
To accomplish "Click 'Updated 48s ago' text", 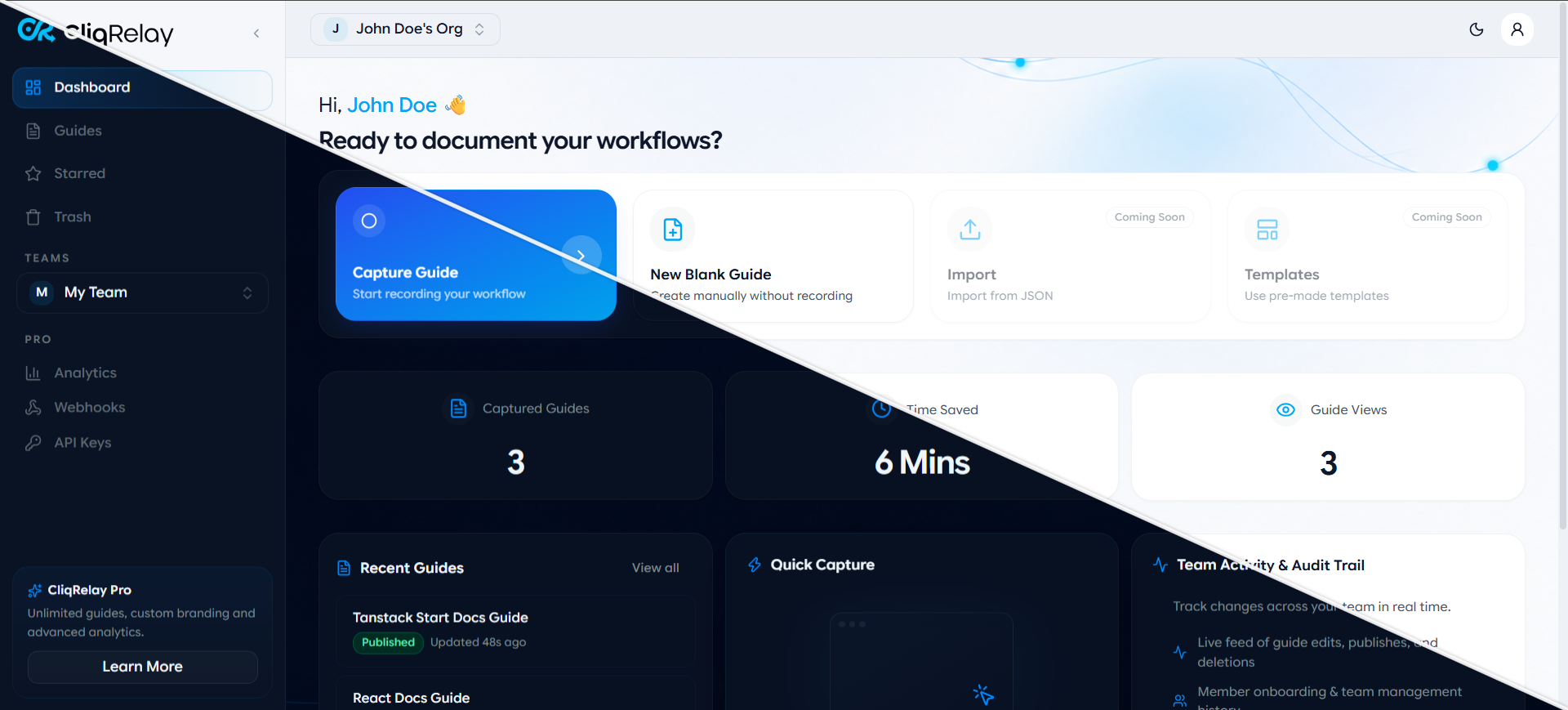I will pyautogui.click(x=478, y=642).
